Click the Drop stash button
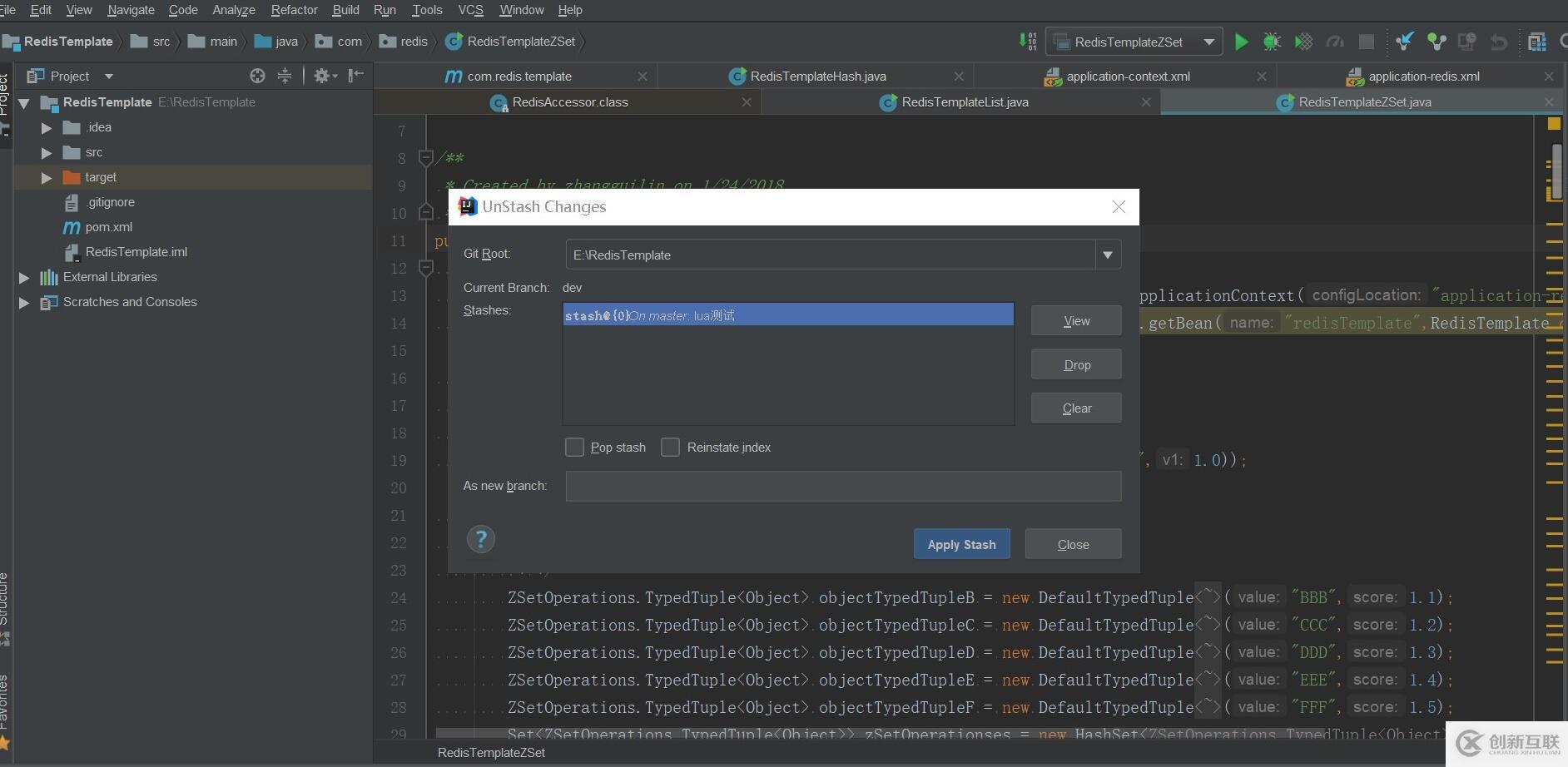Image resolution: width=1568 pixels, height=767 pixels. (1076, 364)
